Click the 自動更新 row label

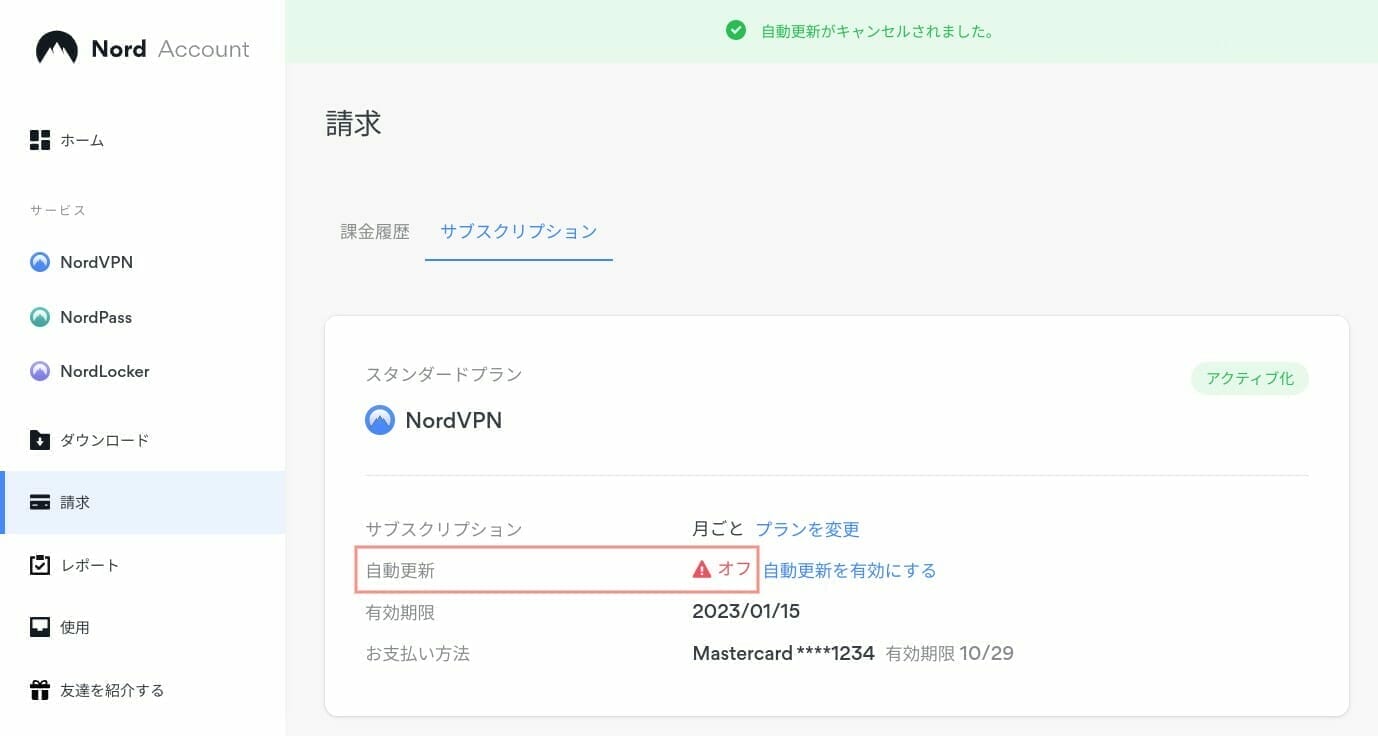coord(400,571)
